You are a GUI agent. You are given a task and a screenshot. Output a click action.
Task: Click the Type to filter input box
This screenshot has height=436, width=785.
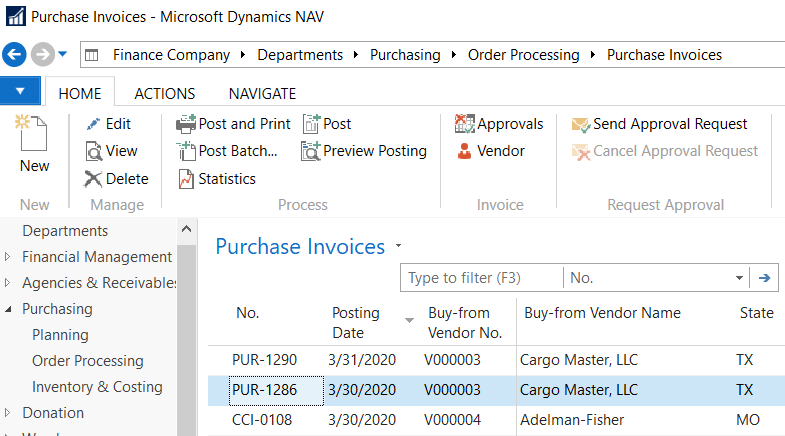pos(480,278)
